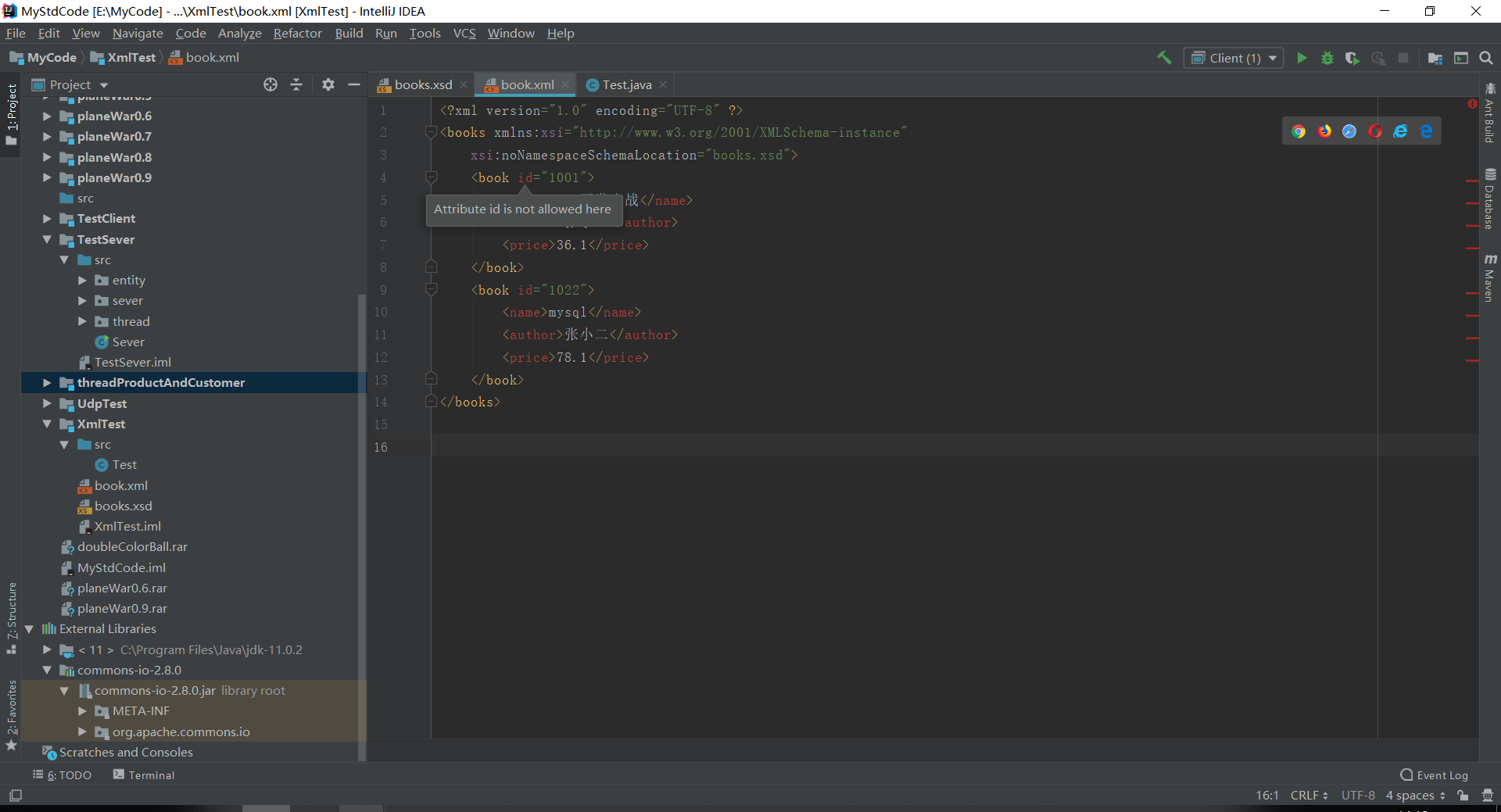
Task: Expand threadProductAndCustomer module
Action: click(47, 383)
